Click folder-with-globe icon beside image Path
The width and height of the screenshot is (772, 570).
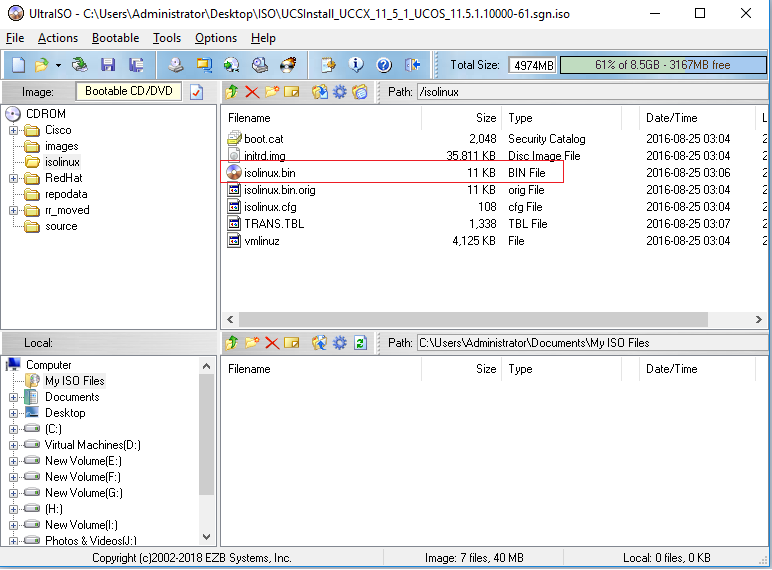[360, 92]
